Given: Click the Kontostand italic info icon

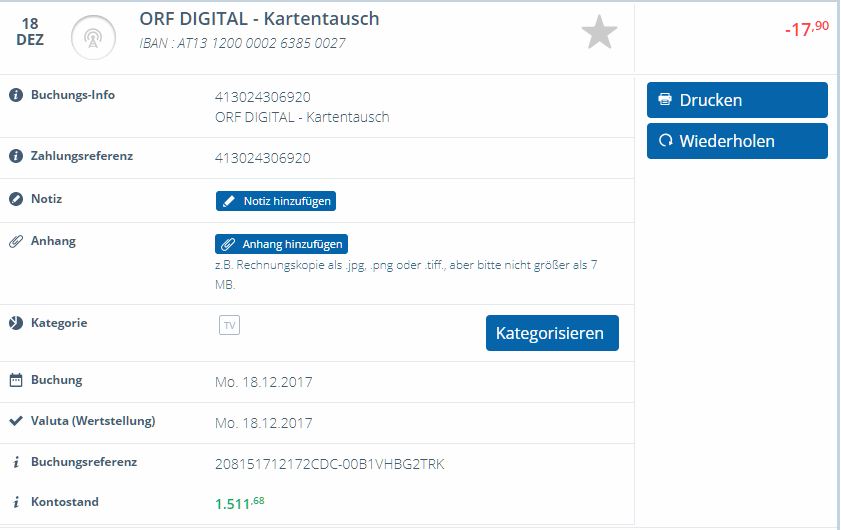Looking at the screenshot, I should click(16, 502).
